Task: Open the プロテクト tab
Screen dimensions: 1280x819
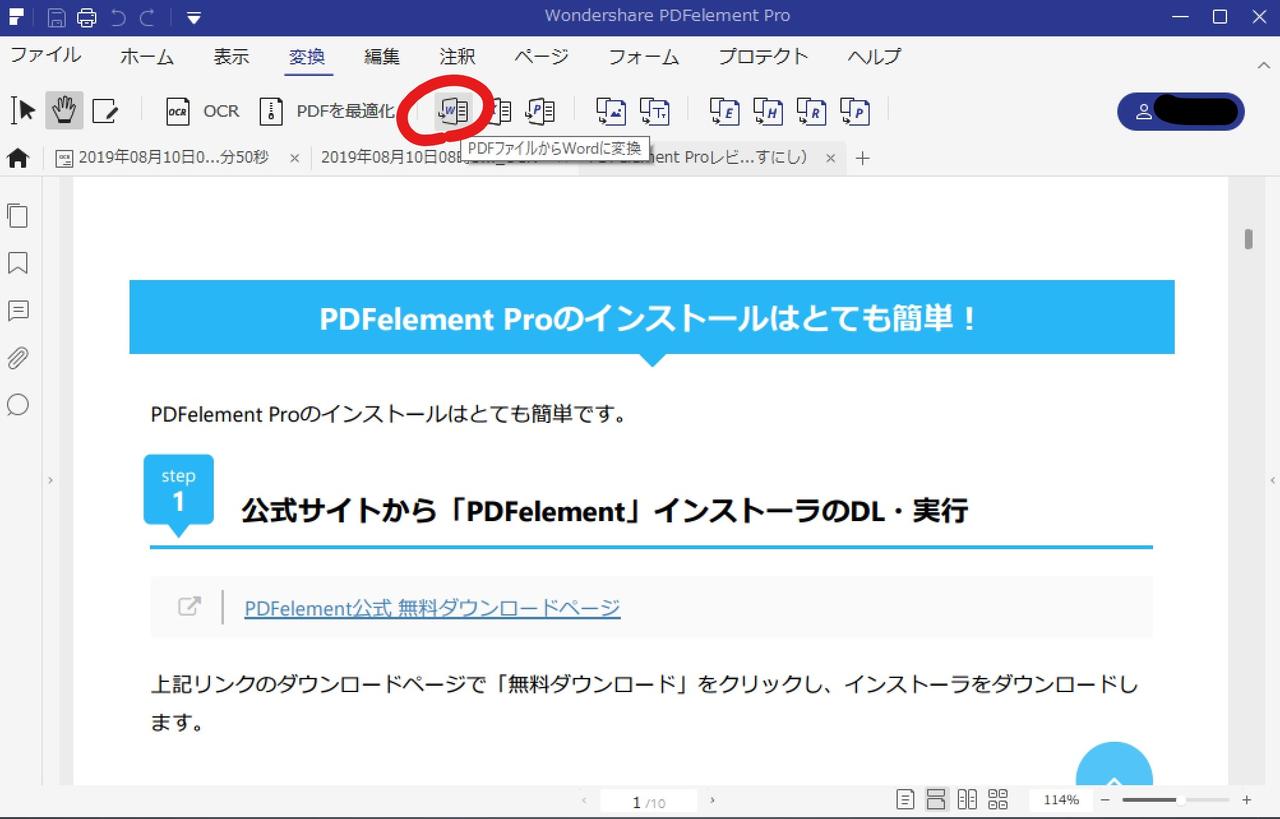Action: pyautogui.click(x=763, y=57)
